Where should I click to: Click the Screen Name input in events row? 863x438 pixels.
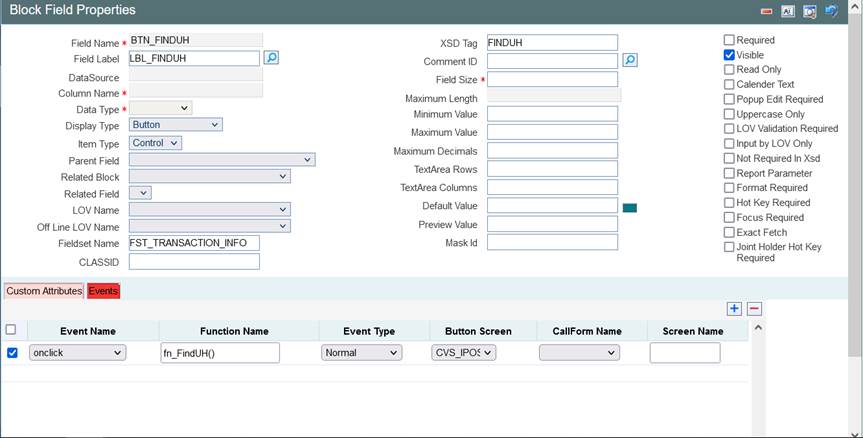pyautogui.click(x=685, y=353)
